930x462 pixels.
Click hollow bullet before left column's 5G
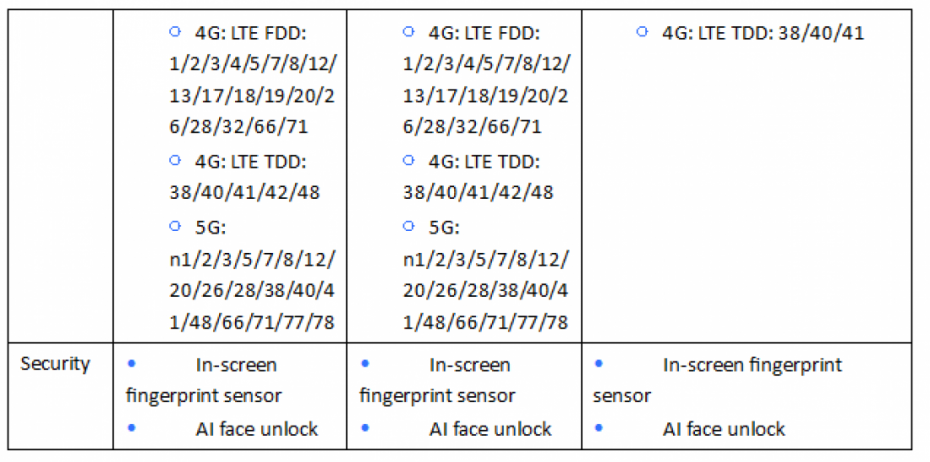(174, 225)
